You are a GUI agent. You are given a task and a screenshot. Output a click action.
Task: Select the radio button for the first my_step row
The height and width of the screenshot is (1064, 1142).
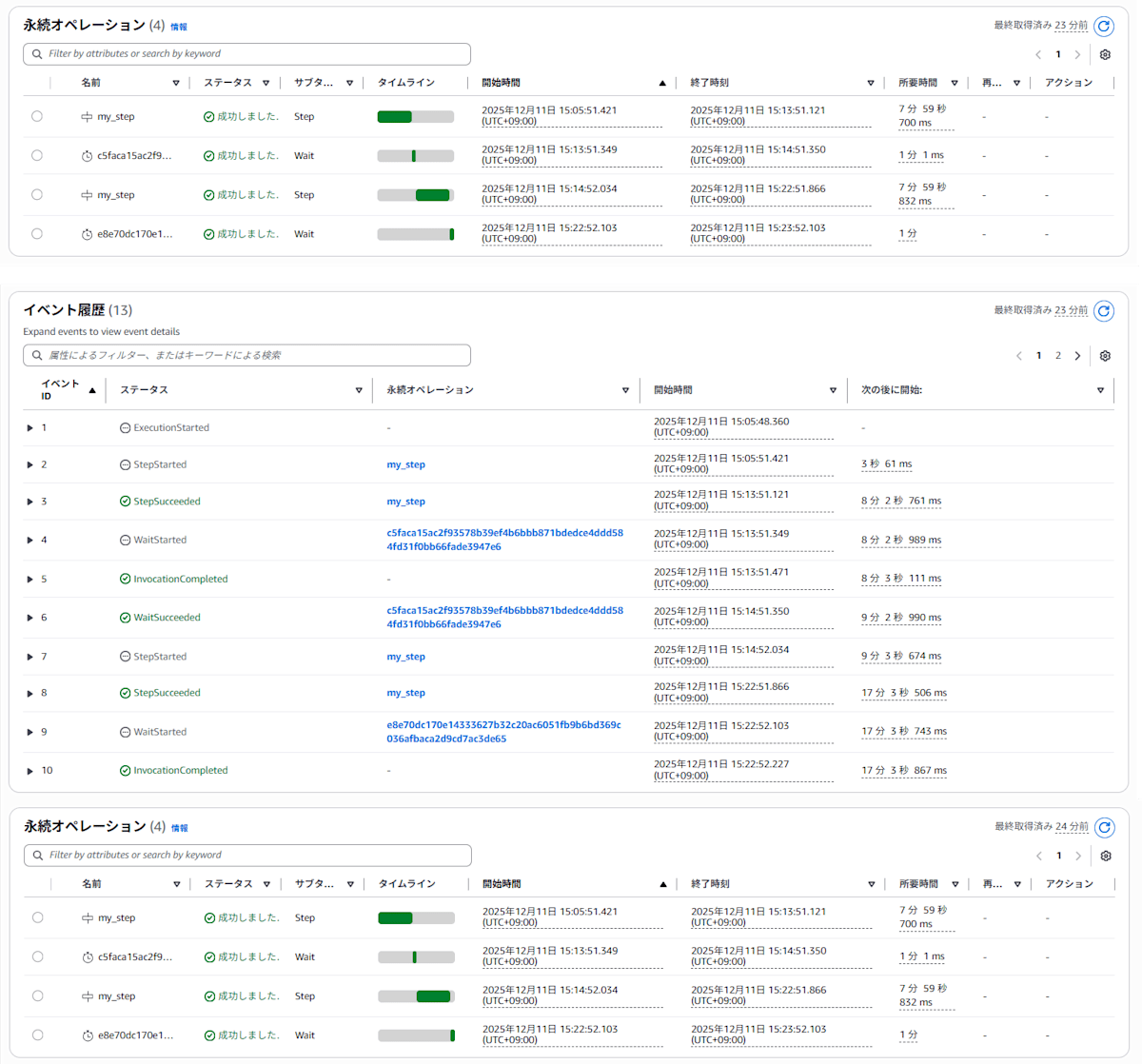click(x=36, y=116)
